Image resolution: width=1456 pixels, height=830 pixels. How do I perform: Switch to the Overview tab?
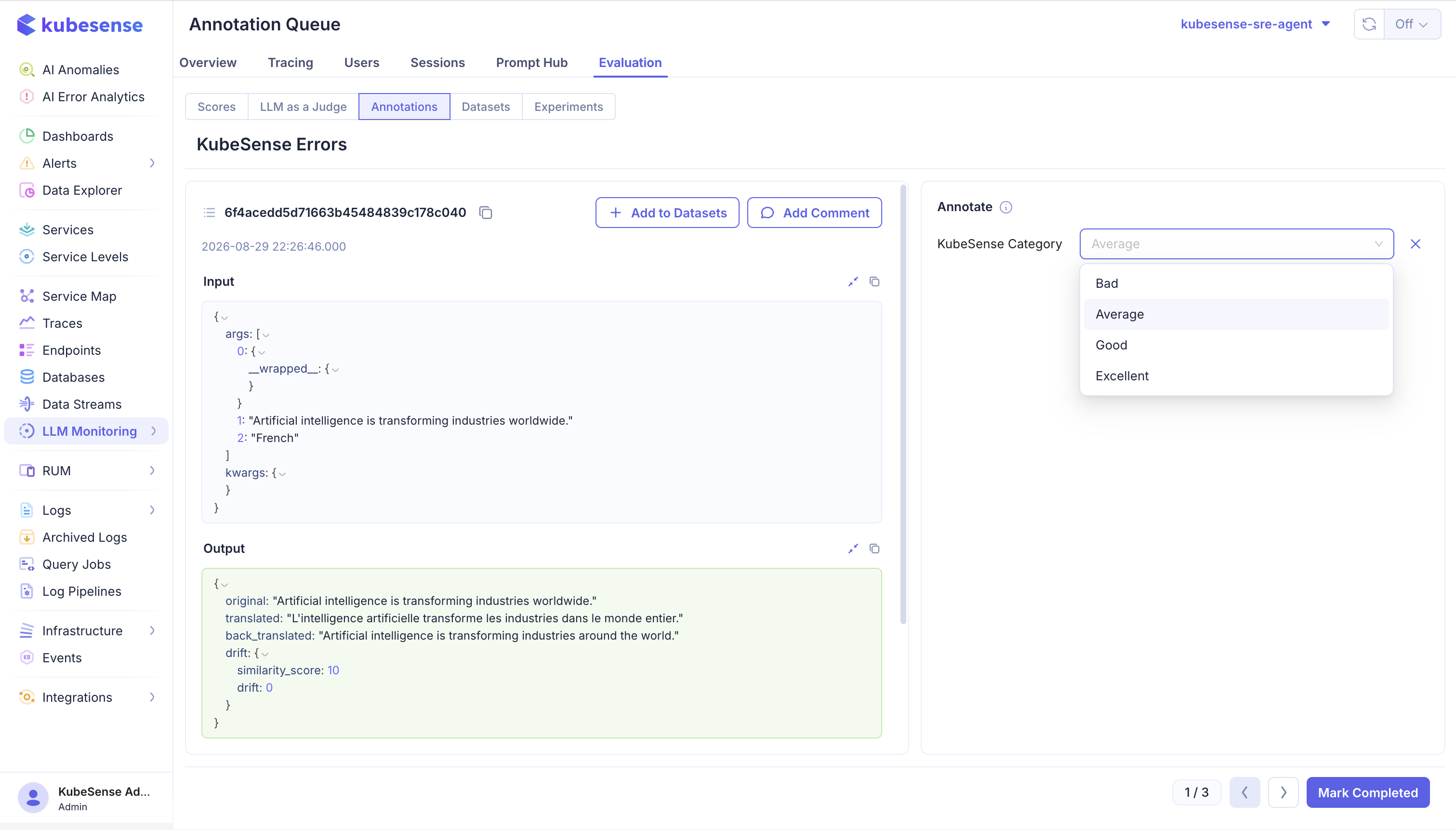(x=208, y=63)
